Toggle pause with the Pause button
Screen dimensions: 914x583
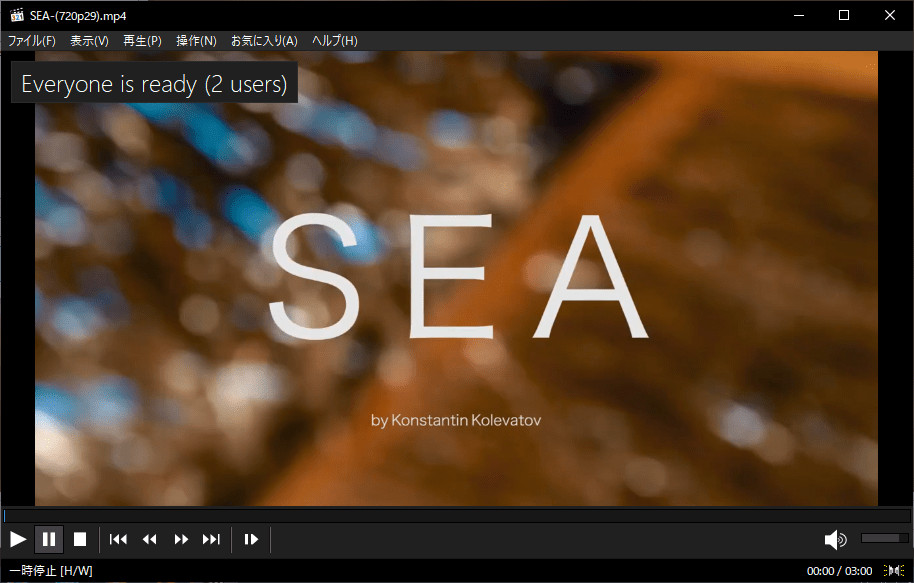tap(49, 539)
